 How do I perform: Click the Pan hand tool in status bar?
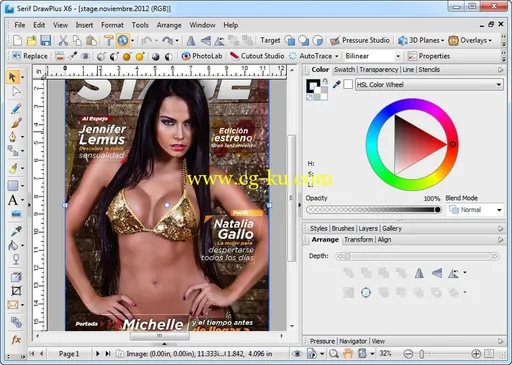[x=348, y=354]
